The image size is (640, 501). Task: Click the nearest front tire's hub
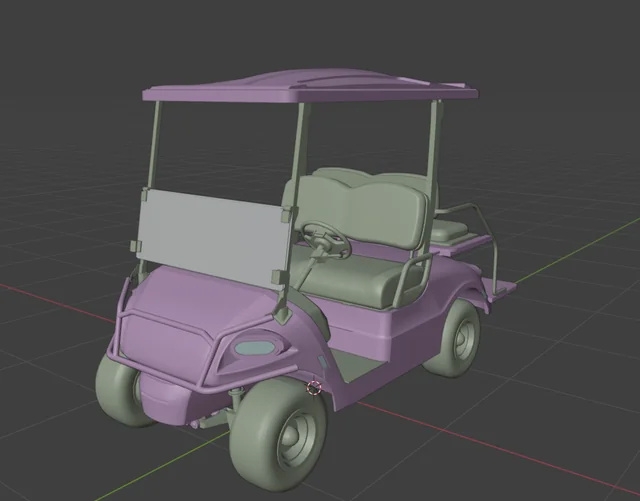296,432
